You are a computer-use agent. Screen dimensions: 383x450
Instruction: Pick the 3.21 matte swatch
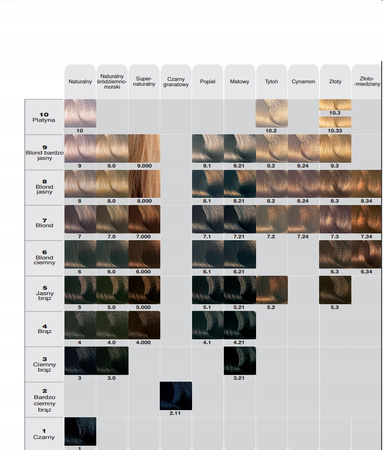click(x=240, y=361)
